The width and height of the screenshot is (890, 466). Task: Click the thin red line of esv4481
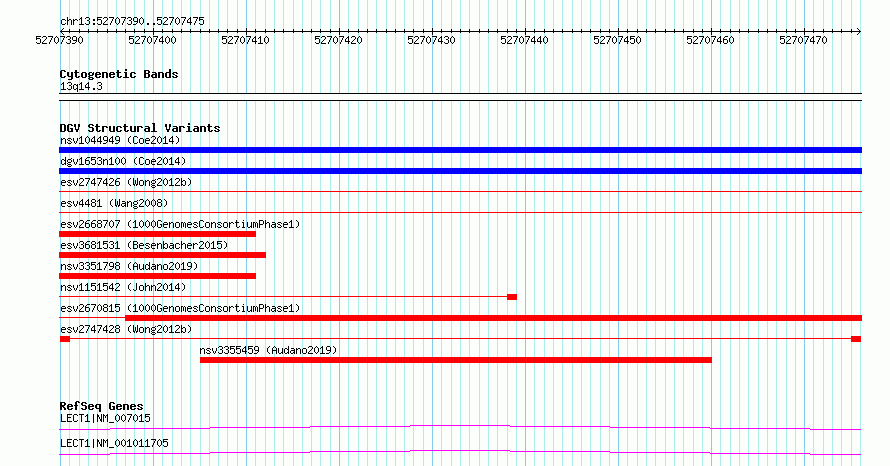click(460, 213)
